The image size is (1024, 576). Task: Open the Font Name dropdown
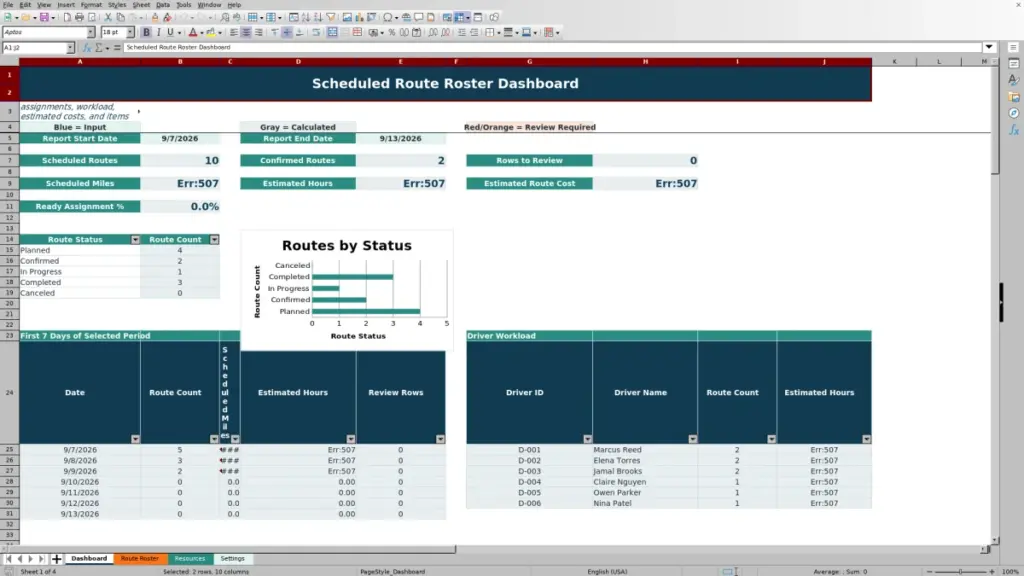pos(90,32)
